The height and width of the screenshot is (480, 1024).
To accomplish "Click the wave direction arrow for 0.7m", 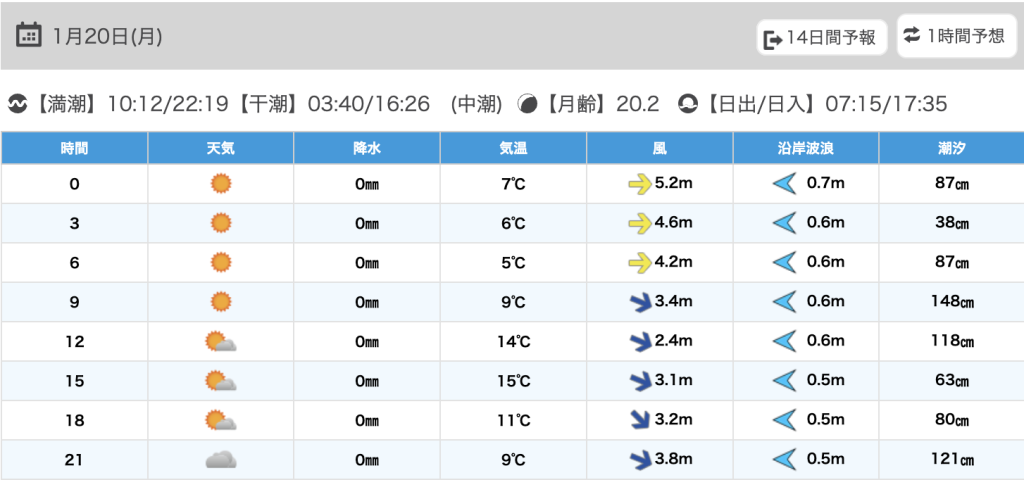I will point(784,183).
